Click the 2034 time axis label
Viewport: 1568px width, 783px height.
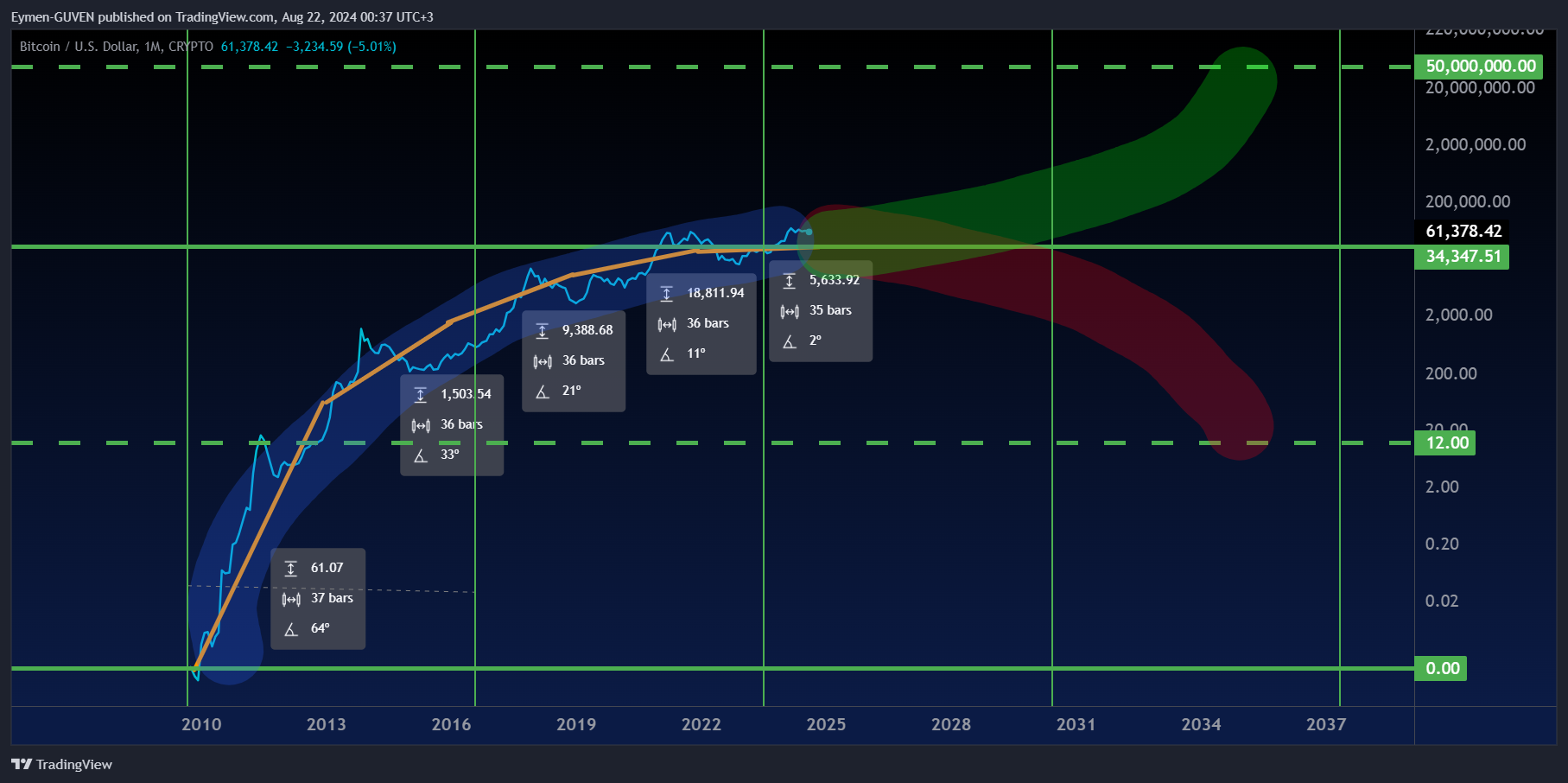(1202, 725)
